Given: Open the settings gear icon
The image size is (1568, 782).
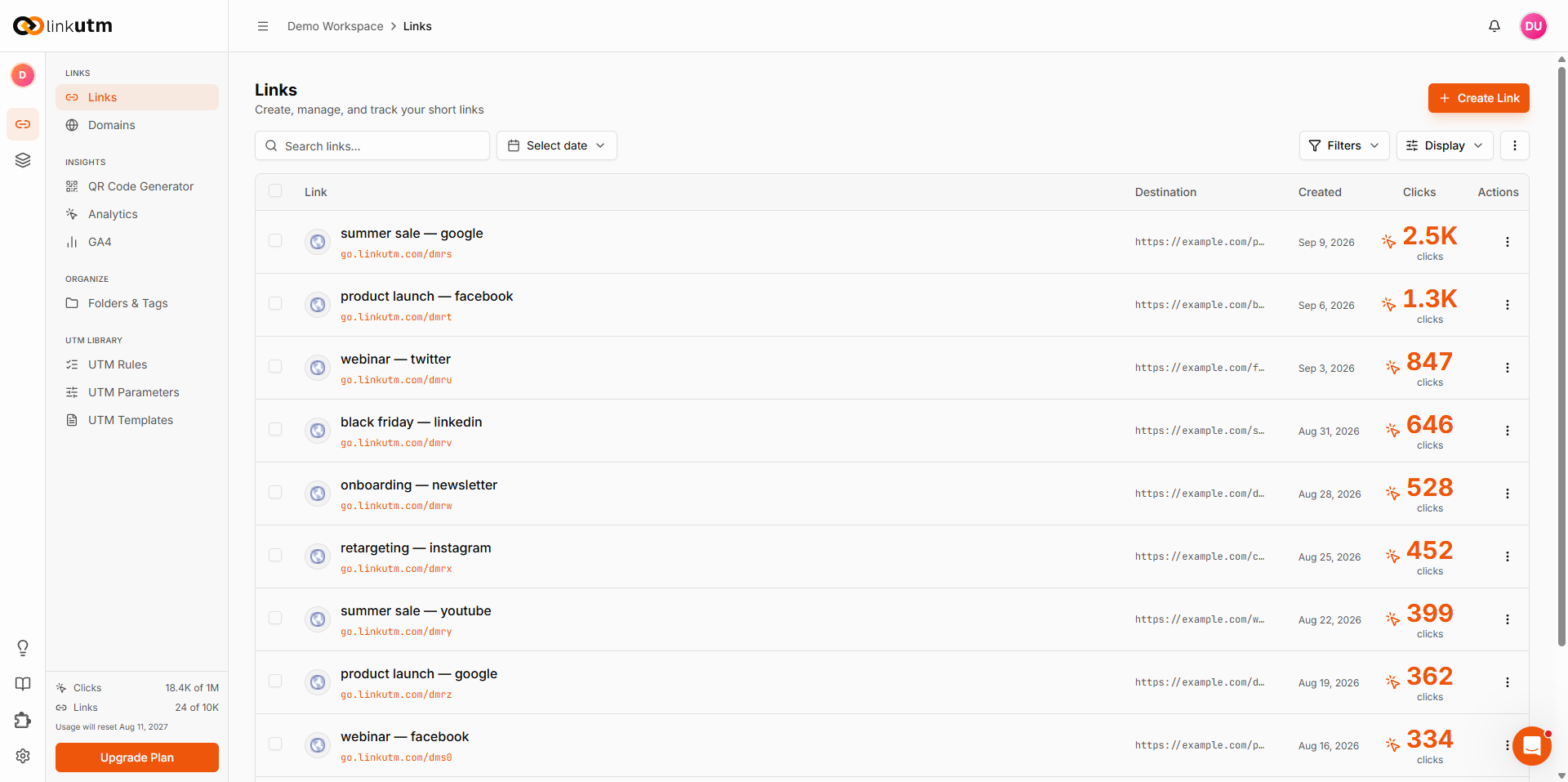Looking at the screenshot, I should tap(23, 756).
